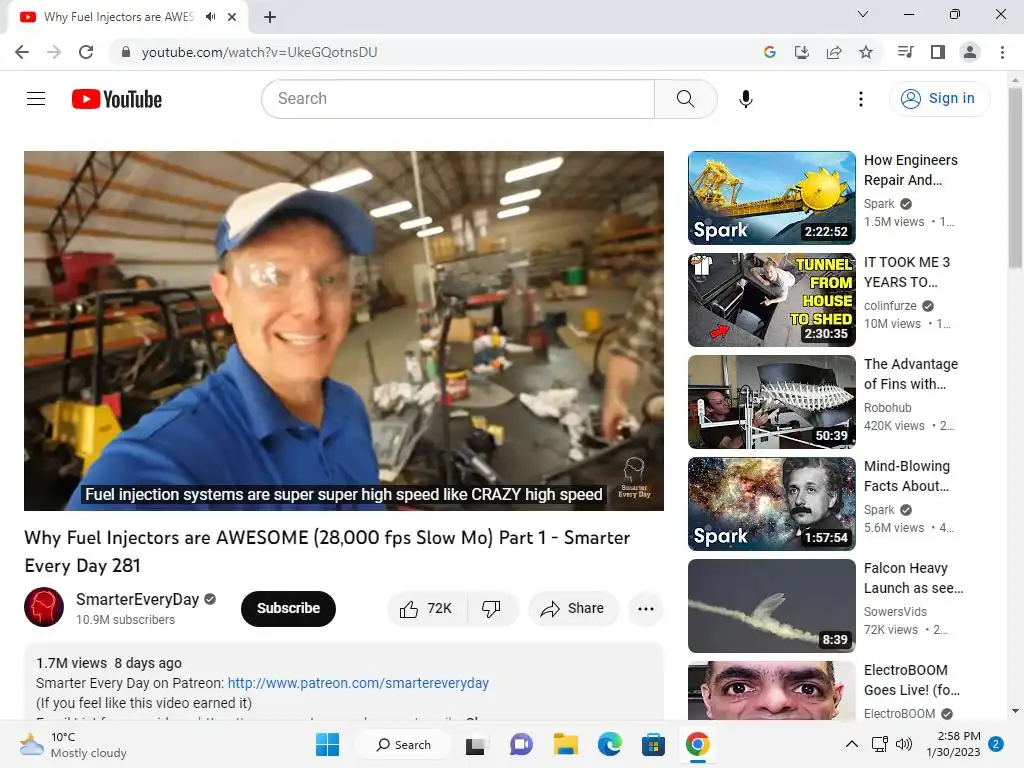Open SmarterEveryDay channel name link

[x=137, y=600]
